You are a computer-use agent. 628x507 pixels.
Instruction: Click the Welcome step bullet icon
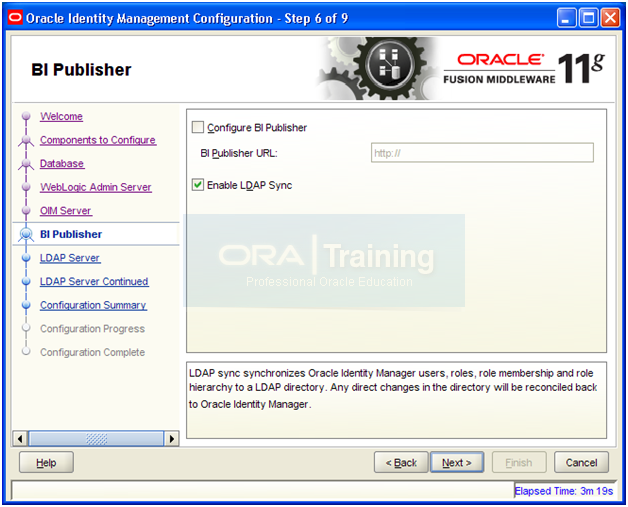26,116
